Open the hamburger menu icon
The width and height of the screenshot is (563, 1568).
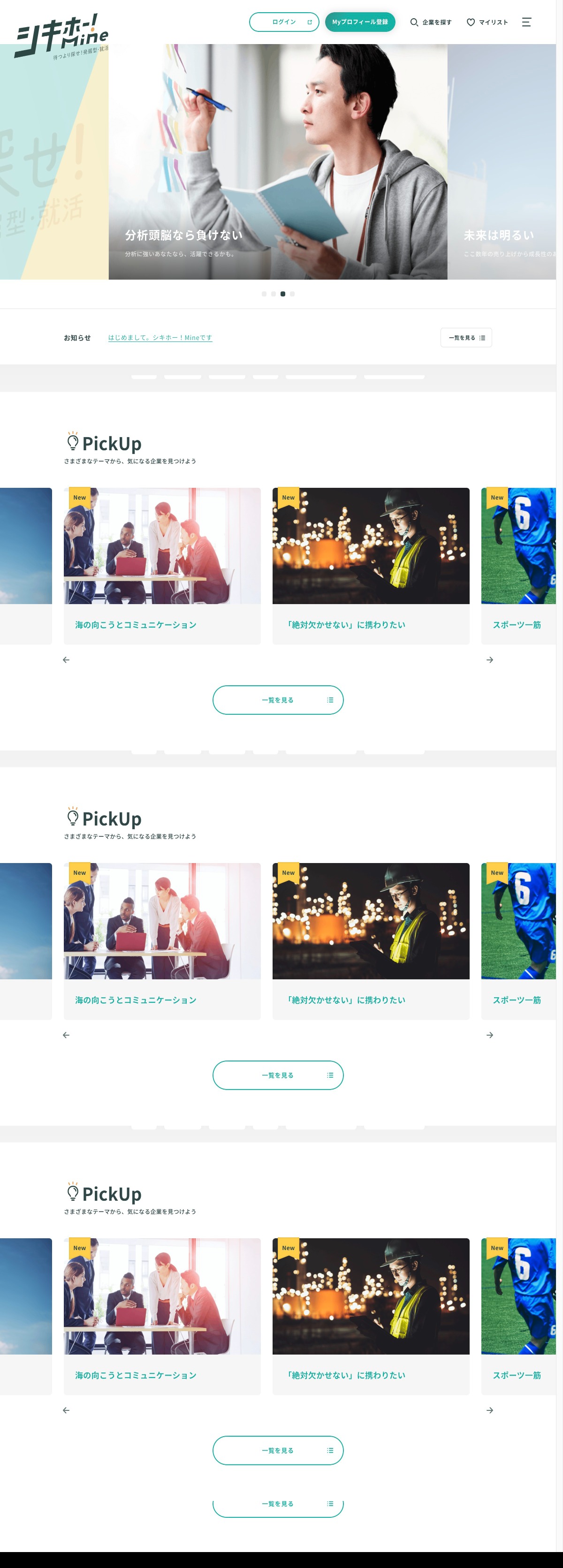tap(526, 22)
